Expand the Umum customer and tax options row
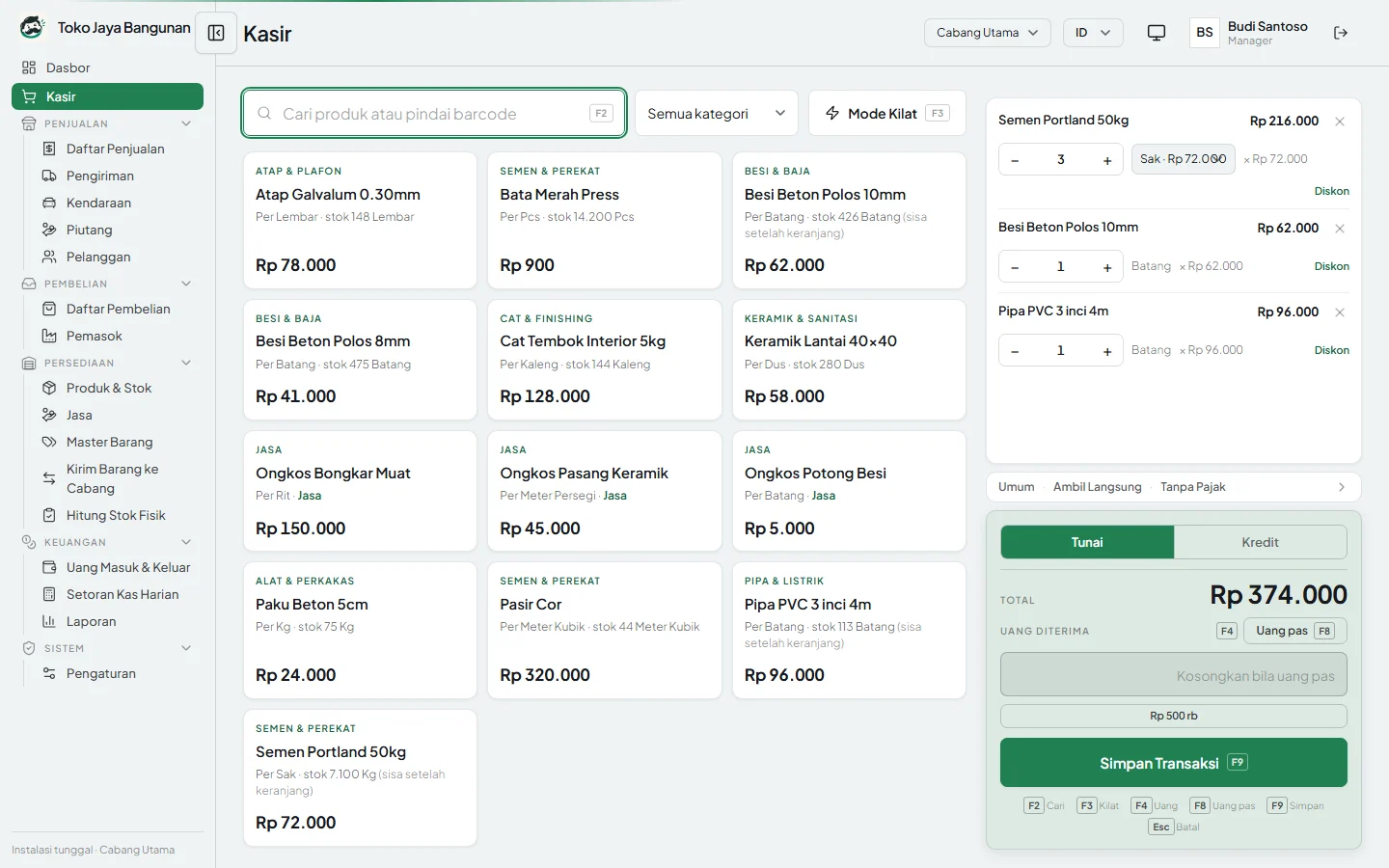Viewport: 1389px width, 868px height. [x=1174, y=487]
